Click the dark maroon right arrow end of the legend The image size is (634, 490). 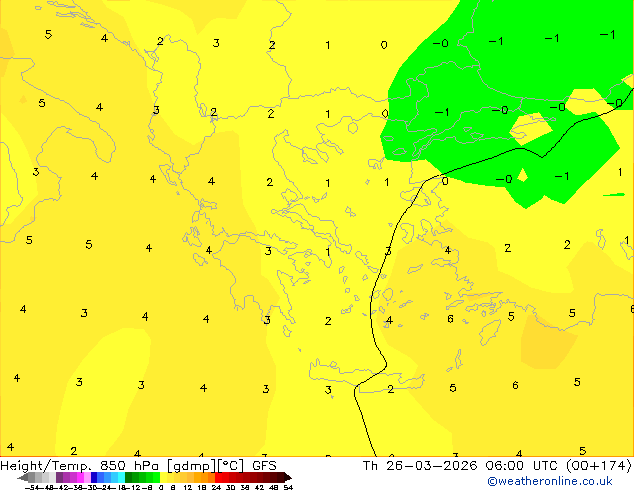pos(288,478)
